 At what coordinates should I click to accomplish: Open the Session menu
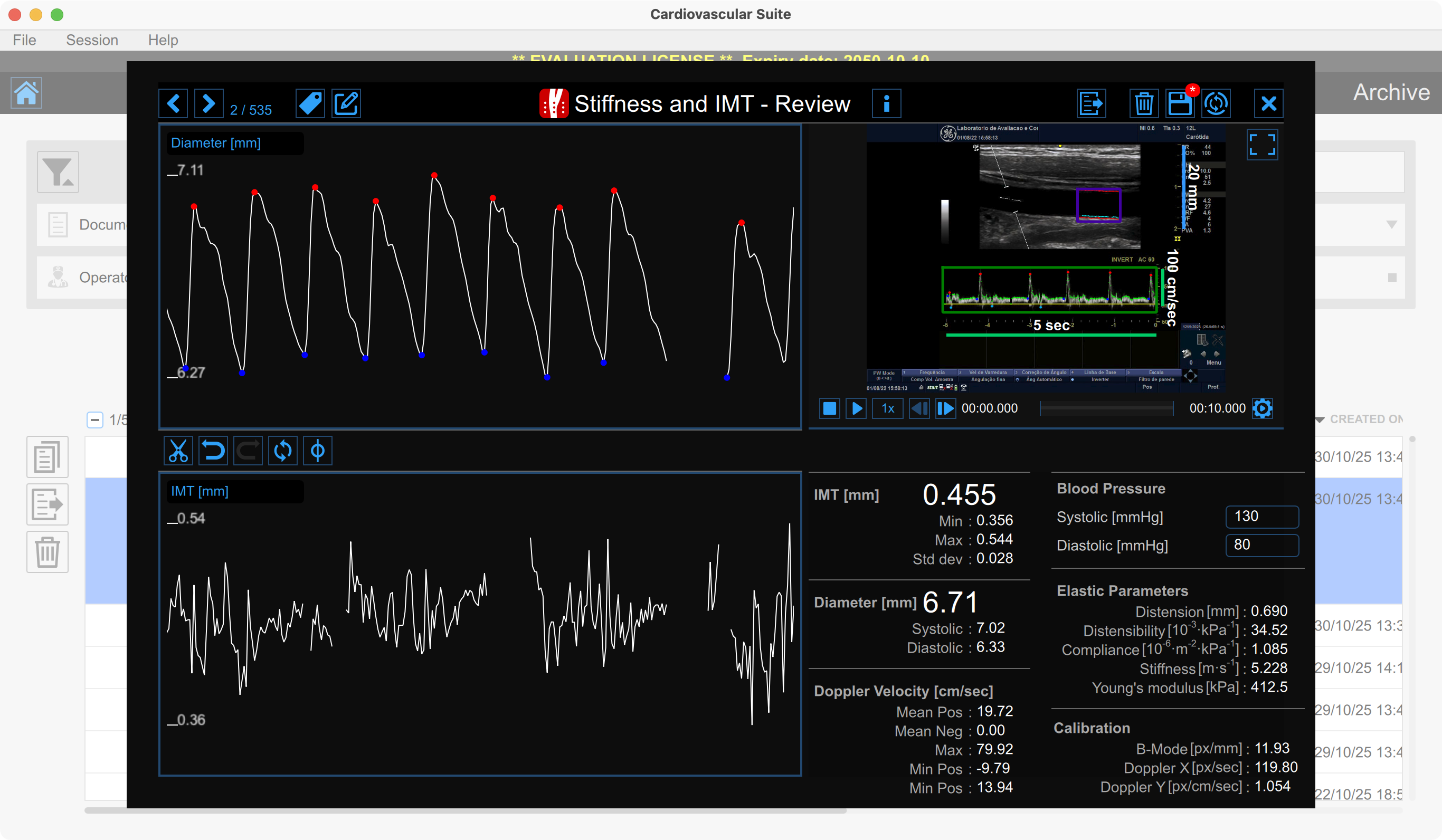[x=92, y=40]
